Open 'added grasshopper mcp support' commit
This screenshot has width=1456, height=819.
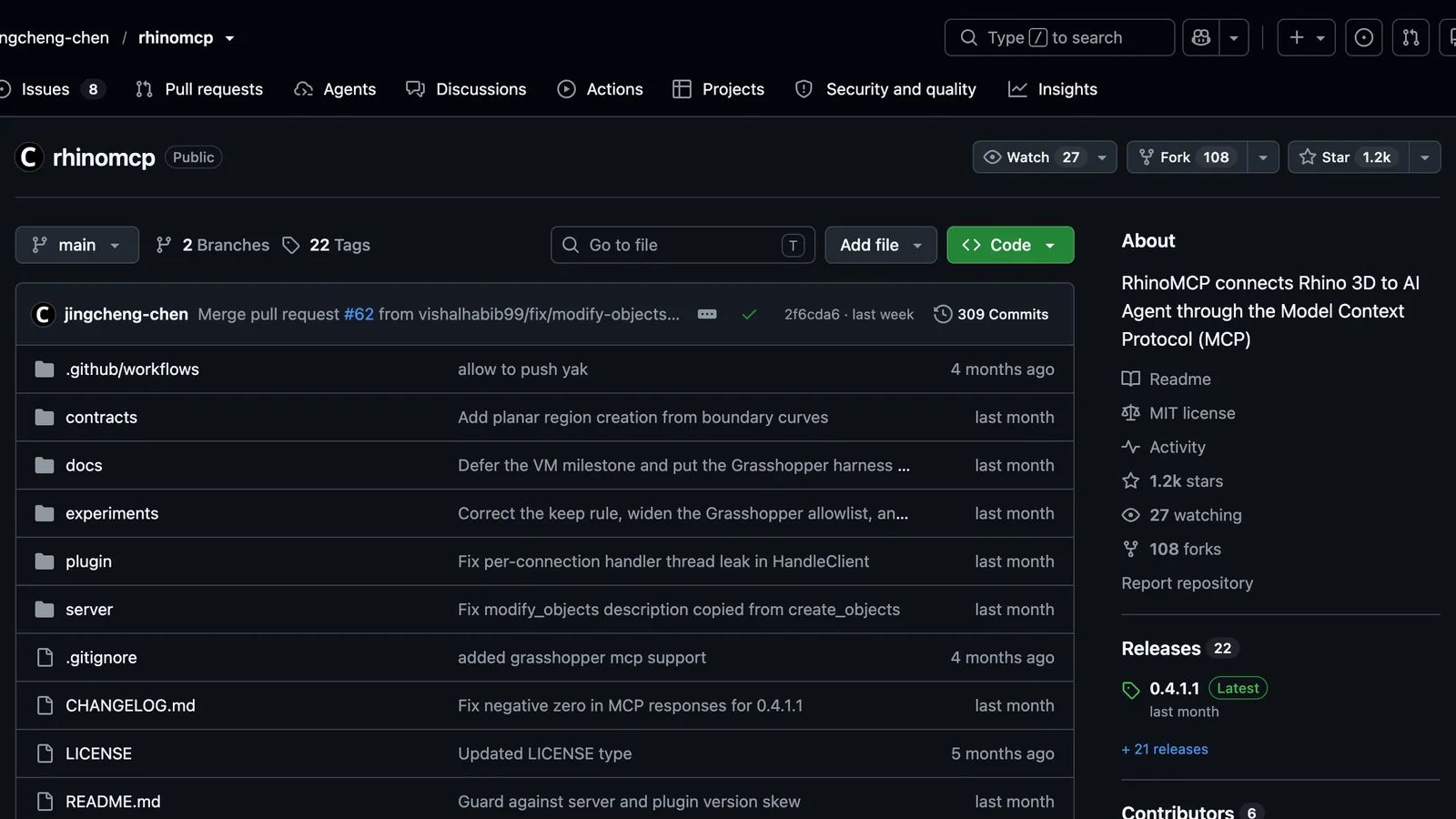pos(581,657)
